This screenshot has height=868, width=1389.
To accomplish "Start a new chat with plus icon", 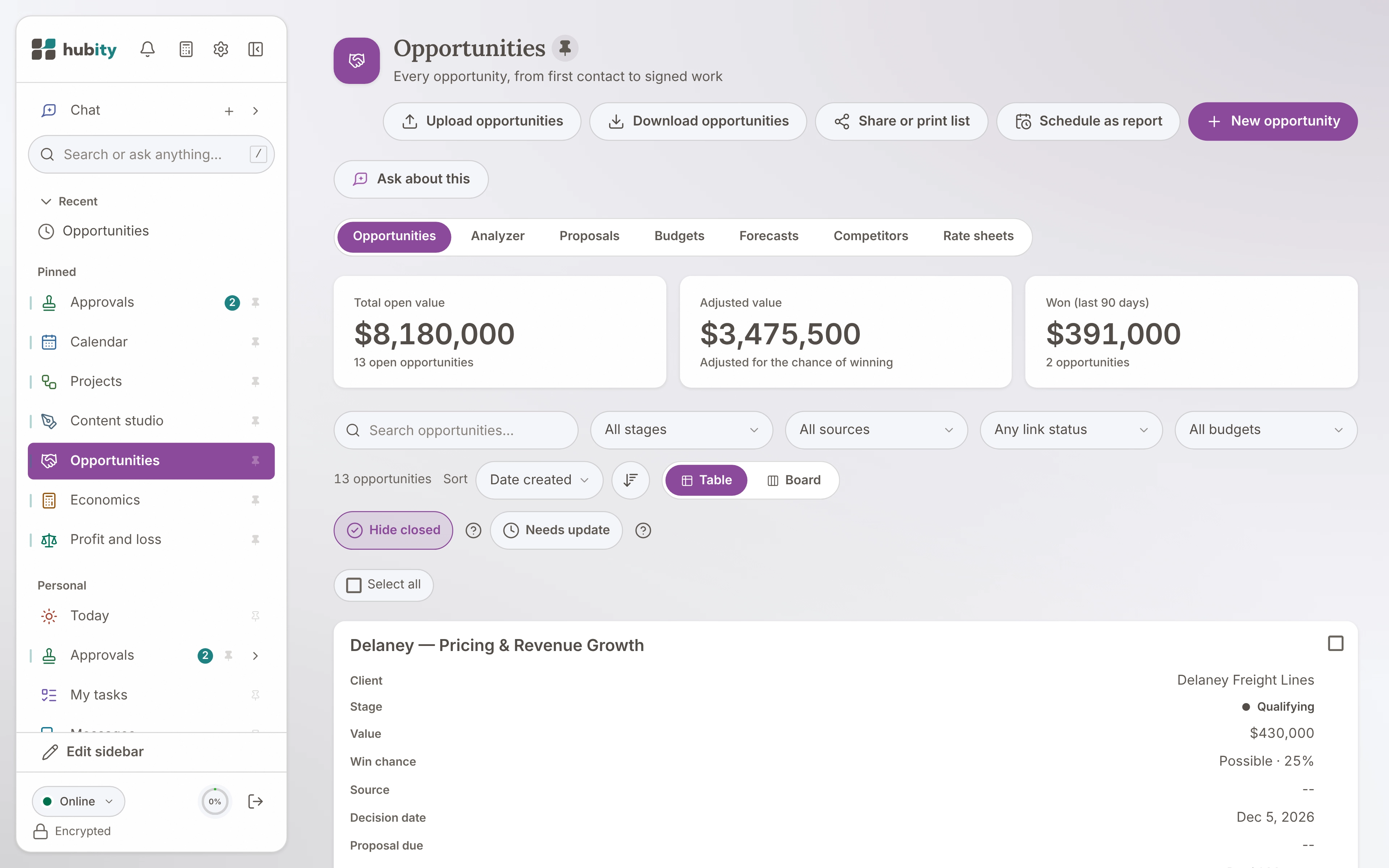I will (x=229, y=111).
